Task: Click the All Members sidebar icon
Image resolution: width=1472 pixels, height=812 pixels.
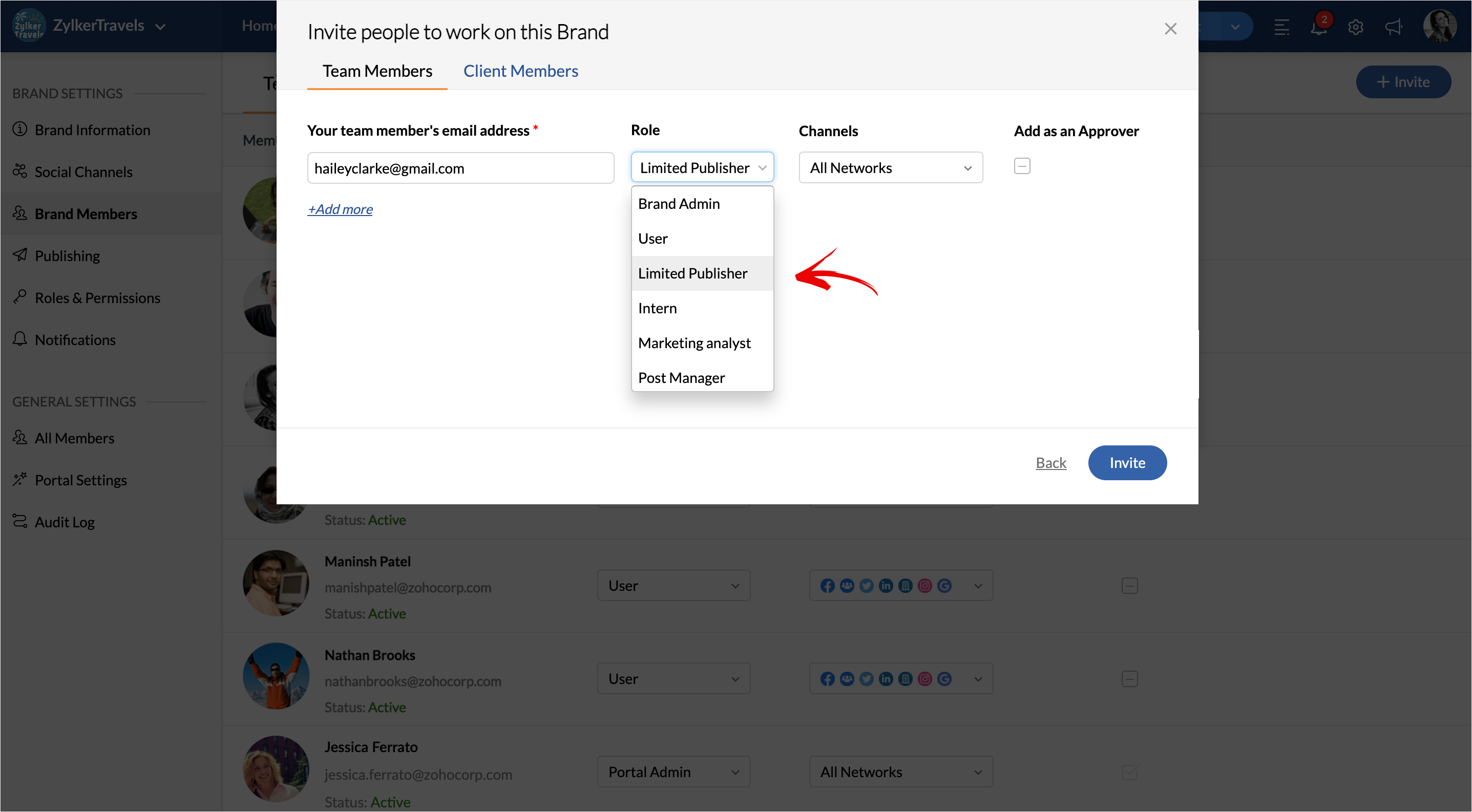Action: [x=20, y=437]
